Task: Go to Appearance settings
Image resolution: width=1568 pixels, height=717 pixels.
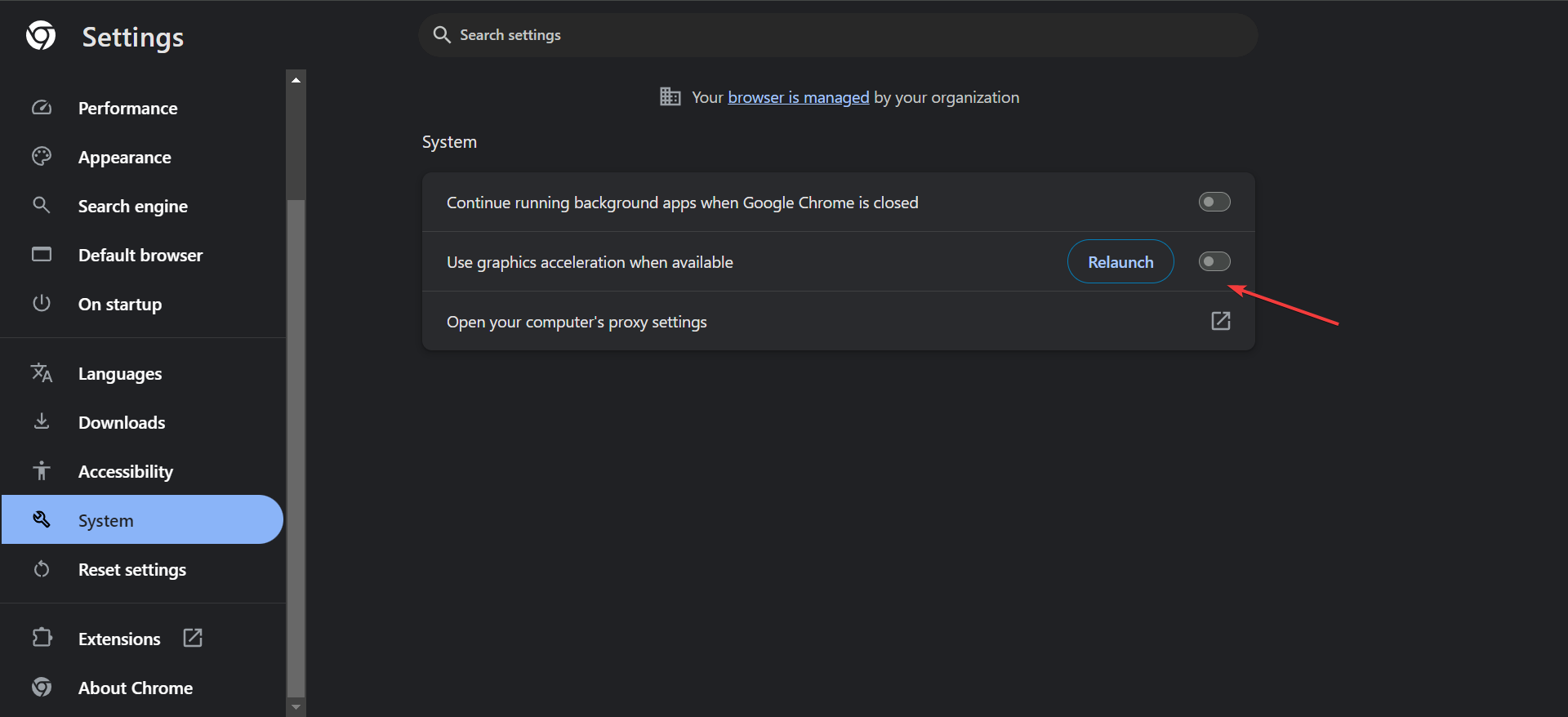Action: pyautogui.click(x=142, y=157)
